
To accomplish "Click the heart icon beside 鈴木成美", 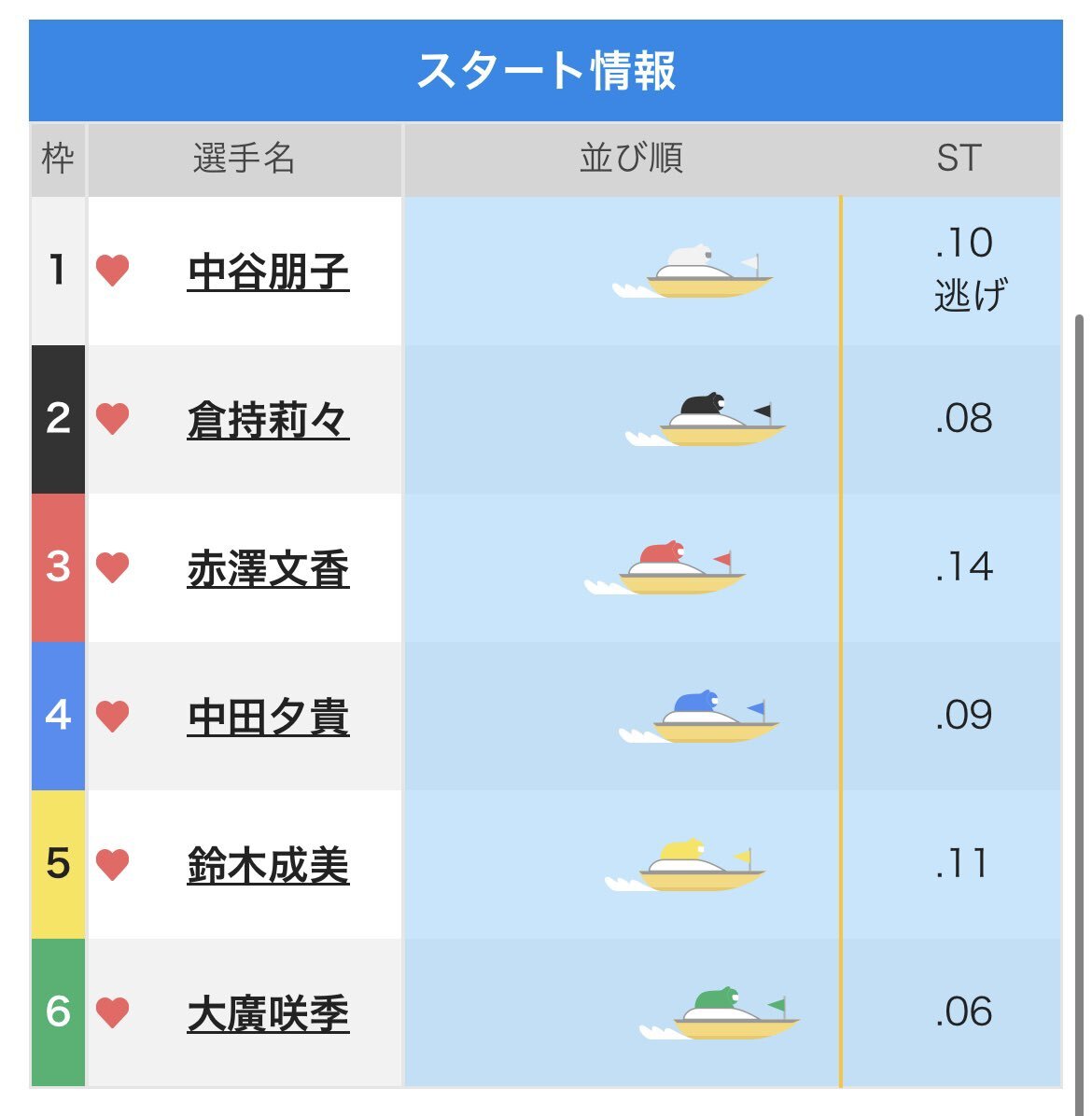I will (113, 864).
